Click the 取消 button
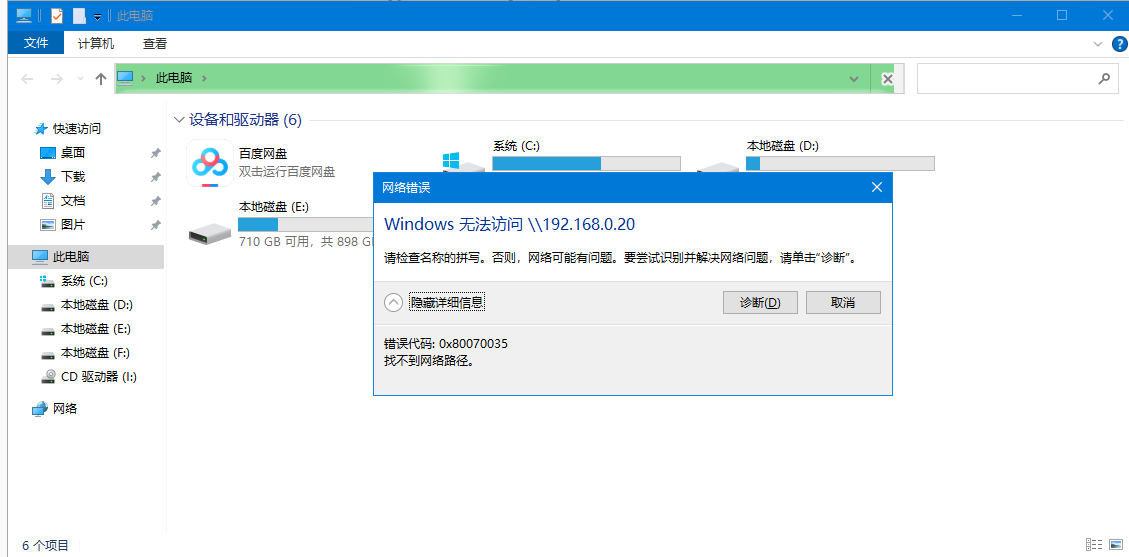The image size is (1129, 557). point(843,302)
